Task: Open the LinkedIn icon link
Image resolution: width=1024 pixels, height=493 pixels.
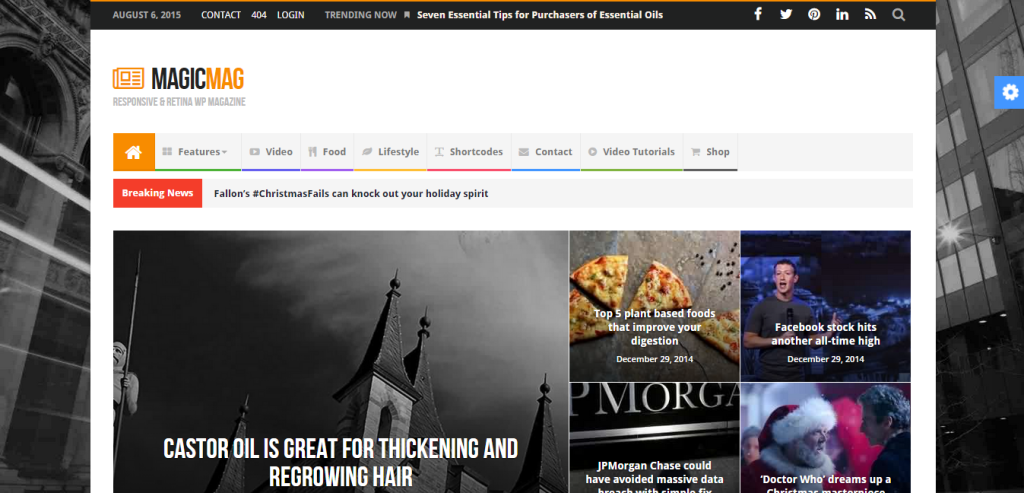Action: (x=842, y=15)
